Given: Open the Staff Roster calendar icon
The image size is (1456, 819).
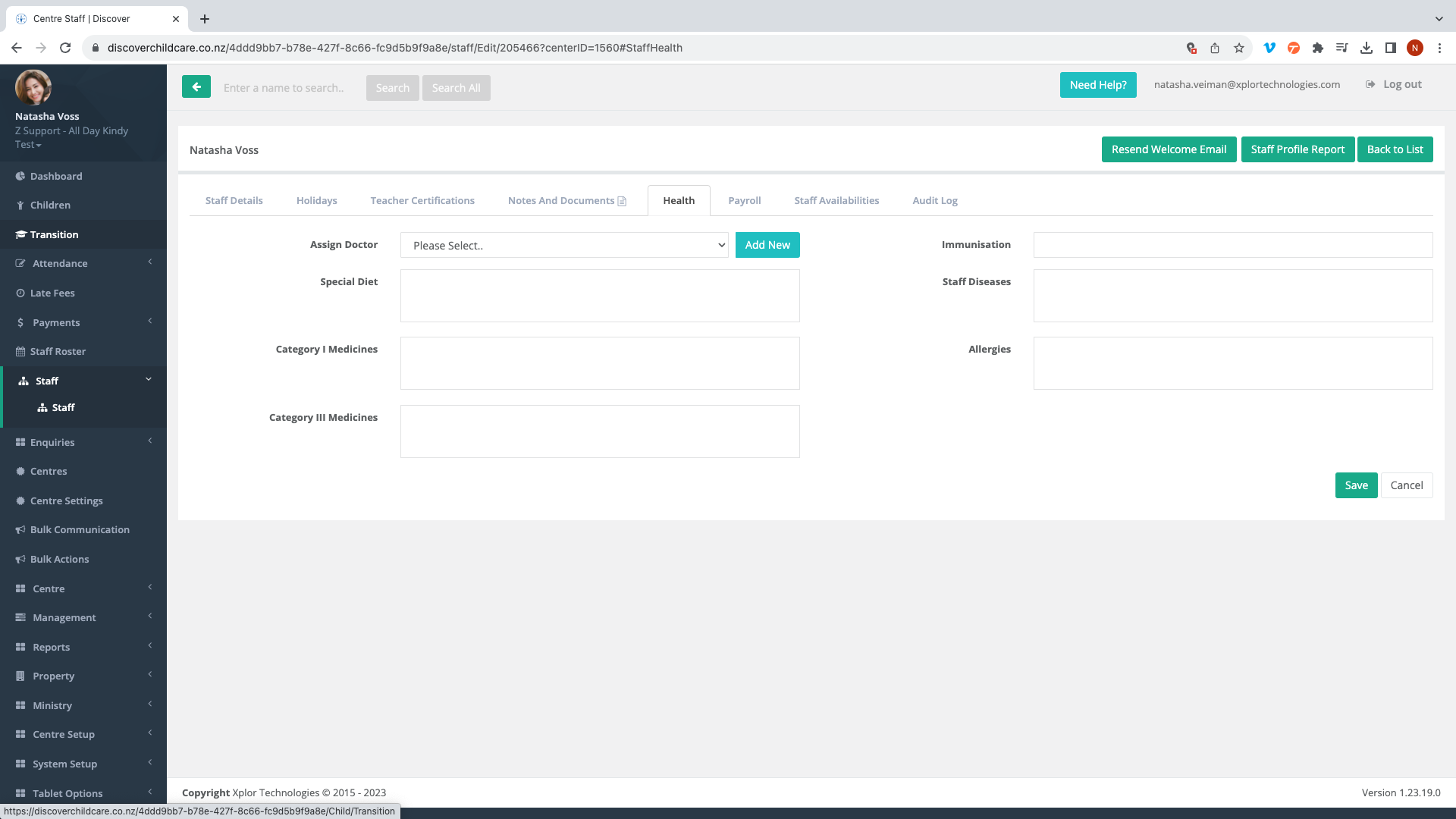Looking at the screenshot, I should pyautogui.click(x=20, y=352).
